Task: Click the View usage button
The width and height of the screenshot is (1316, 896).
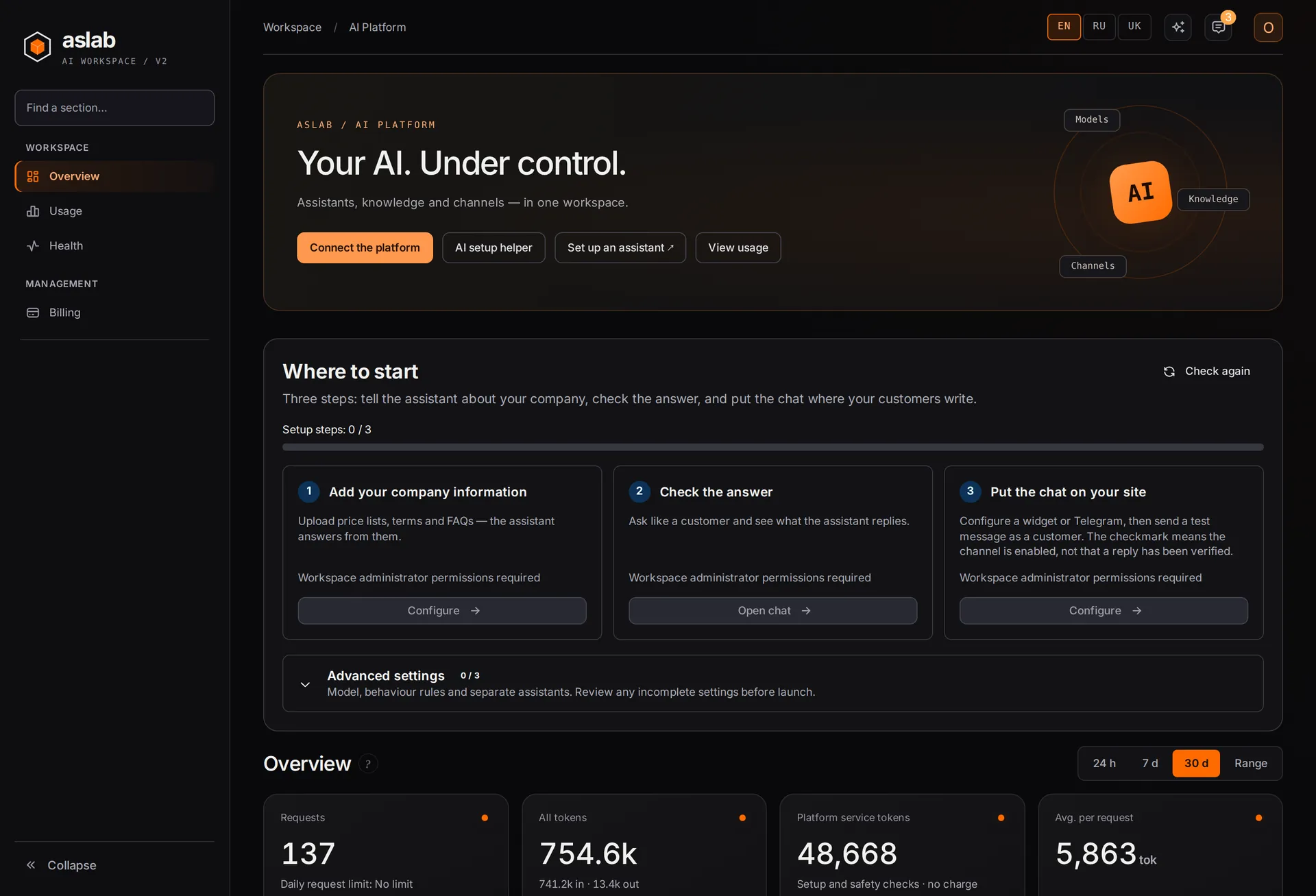Action: [738, 247]
